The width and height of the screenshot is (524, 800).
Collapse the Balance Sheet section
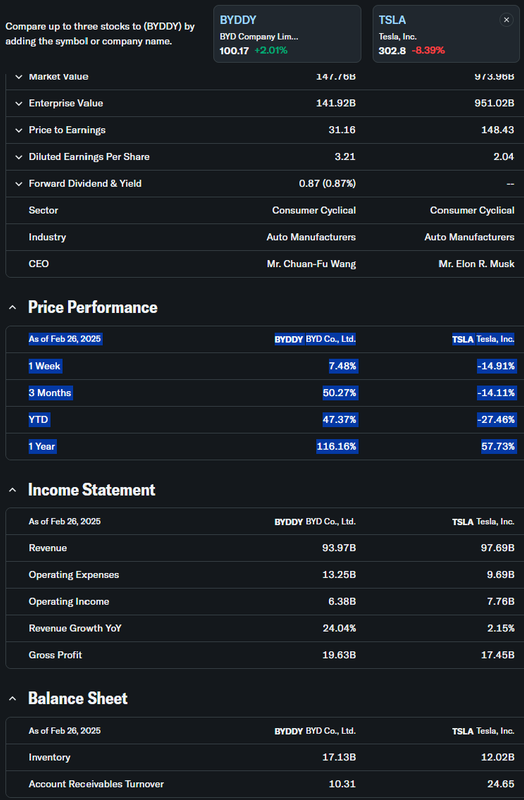[x=13, y=698]
